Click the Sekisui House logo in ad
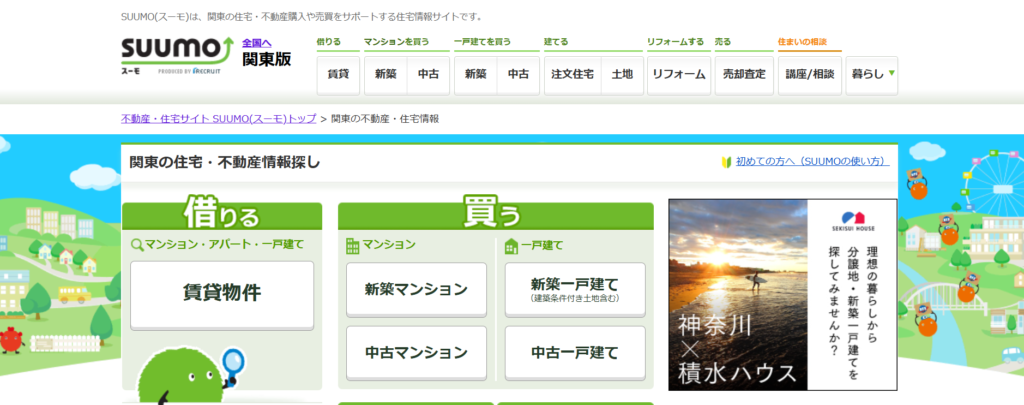The width and height of the screenshot is (1024, 405). tap(853, 220)
